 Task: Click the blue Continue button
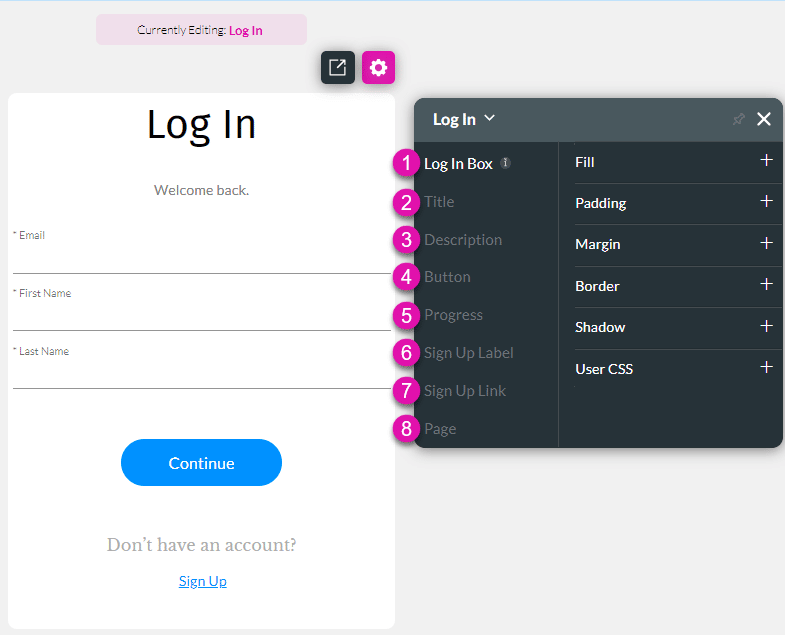(x=201, y=463)
